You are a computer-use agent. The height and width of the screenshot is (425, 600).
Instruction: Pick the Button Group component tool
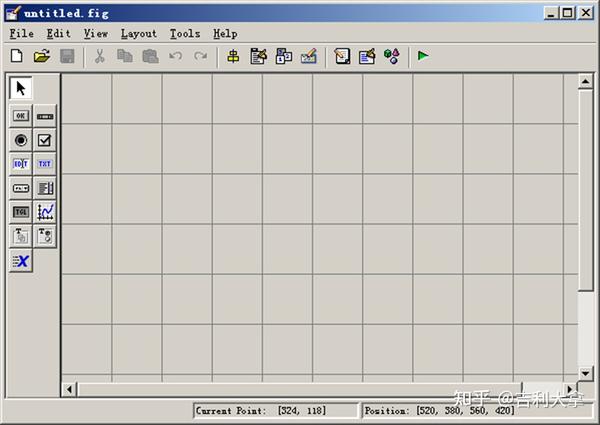pyautogui.click(x=45, y=236)
